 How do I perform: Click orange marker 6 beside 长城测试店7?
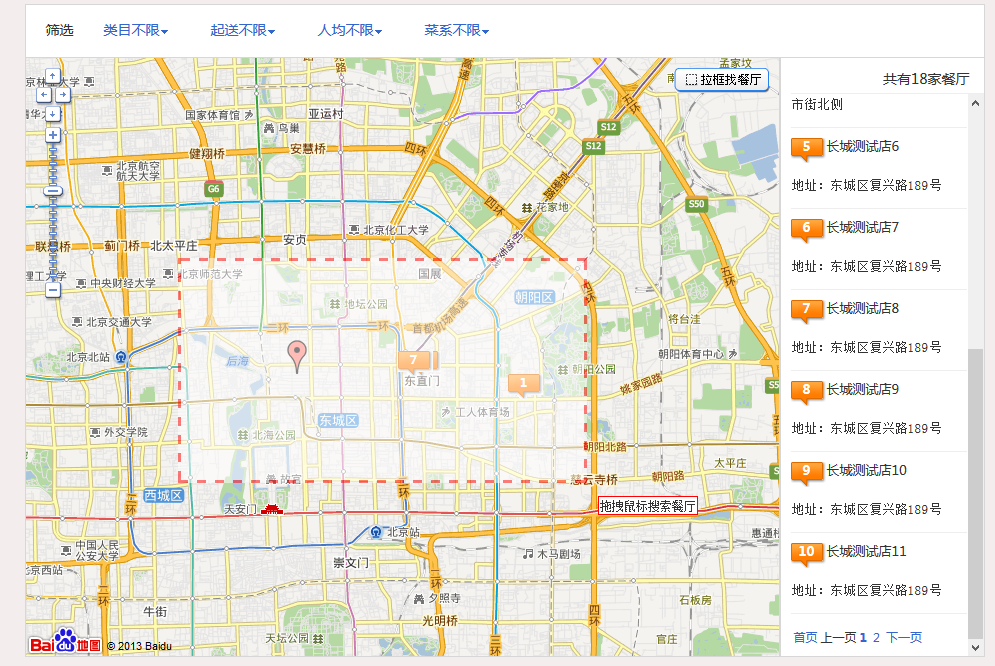pos(807,230)
